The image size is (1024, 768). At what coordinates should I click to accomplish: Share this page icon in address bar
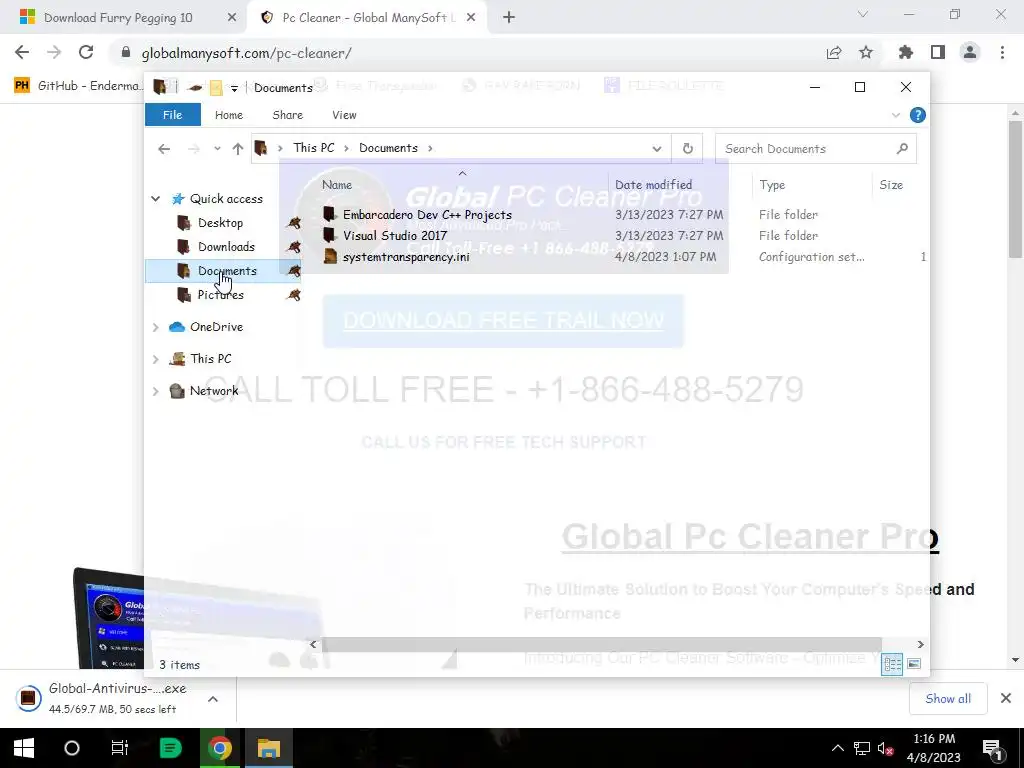834,53
